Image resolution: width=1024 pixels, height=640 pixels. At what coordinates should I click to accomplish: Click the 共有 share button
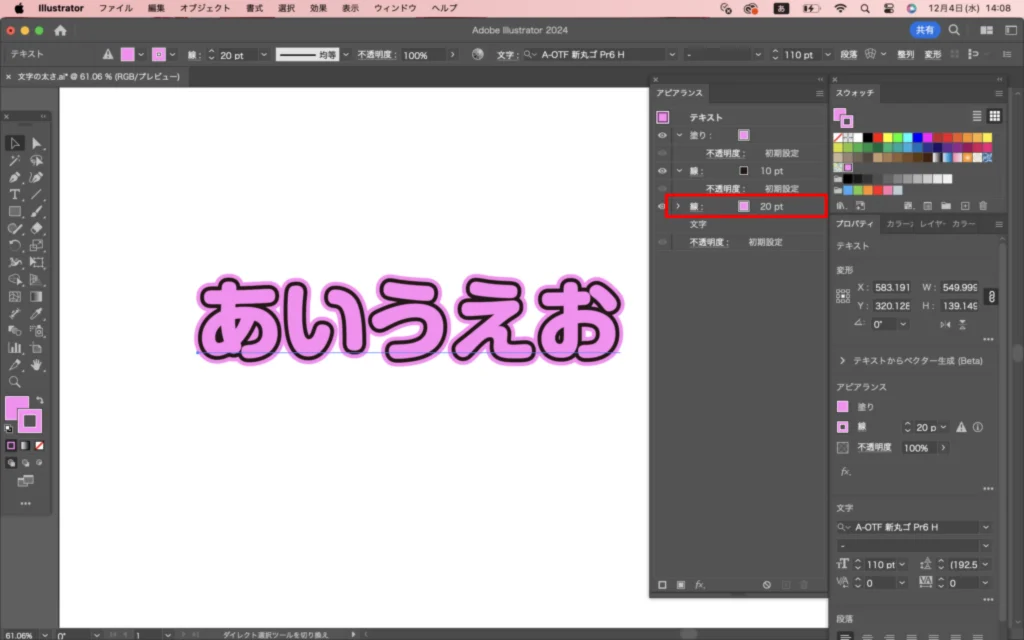click(x=924, y=30)
